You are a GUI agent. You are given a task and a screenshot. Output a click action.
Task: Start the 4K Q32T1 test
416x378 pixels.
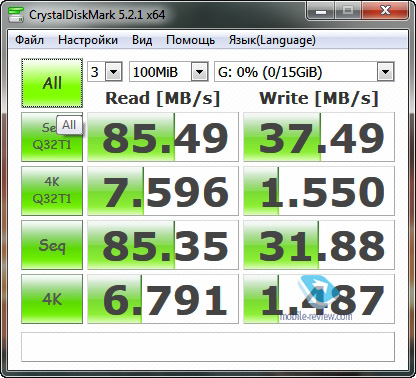click(52, 191)
